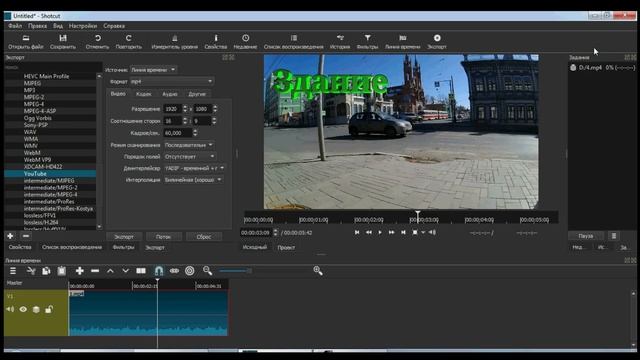This screenshot has width=640, height=360.
Task: Open the Deinterlacer YADIF dropdown
Action: click(194, 168)
